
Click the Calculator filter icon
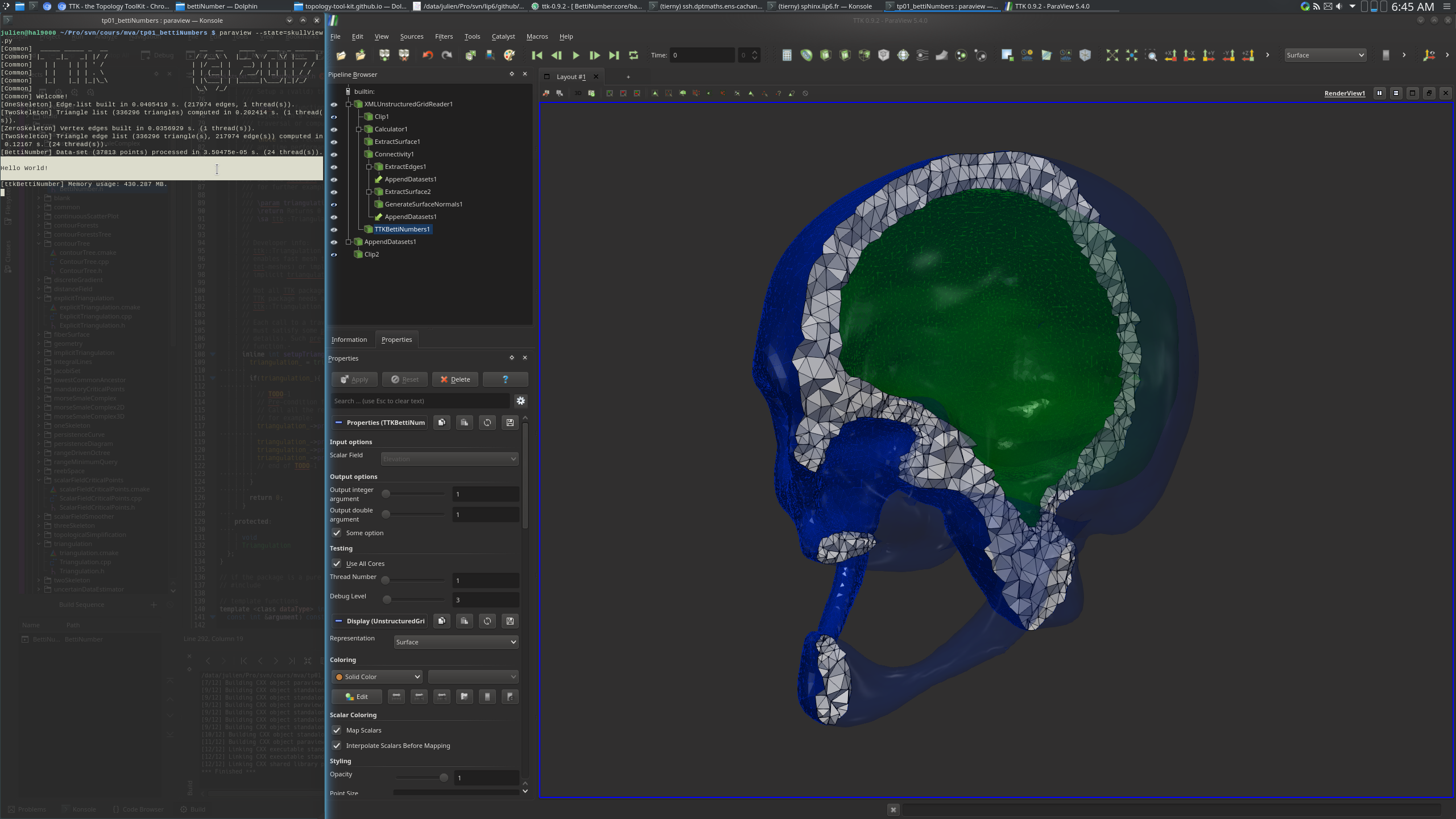point(787,55)
